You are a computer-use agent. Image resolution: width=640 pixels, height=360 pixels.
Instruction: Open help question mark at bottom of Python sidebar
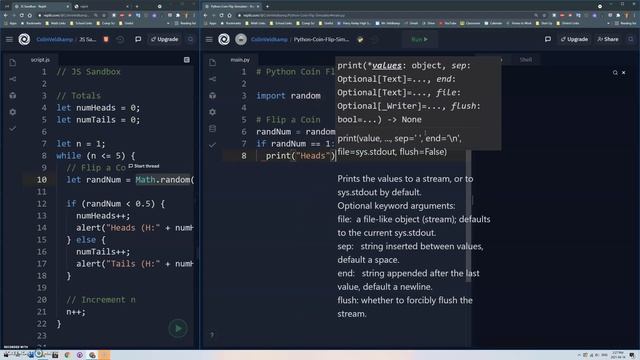tap(212, 335)
